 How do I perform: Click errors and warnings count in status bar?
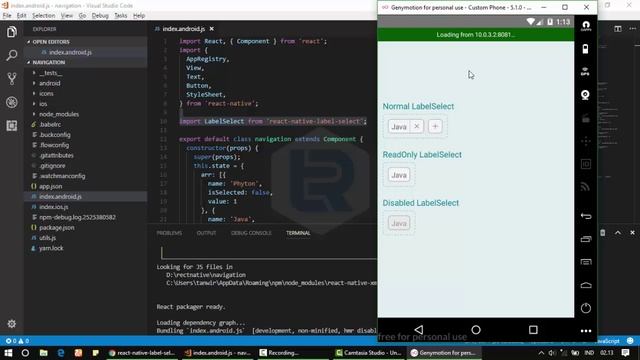click(17, 341)
